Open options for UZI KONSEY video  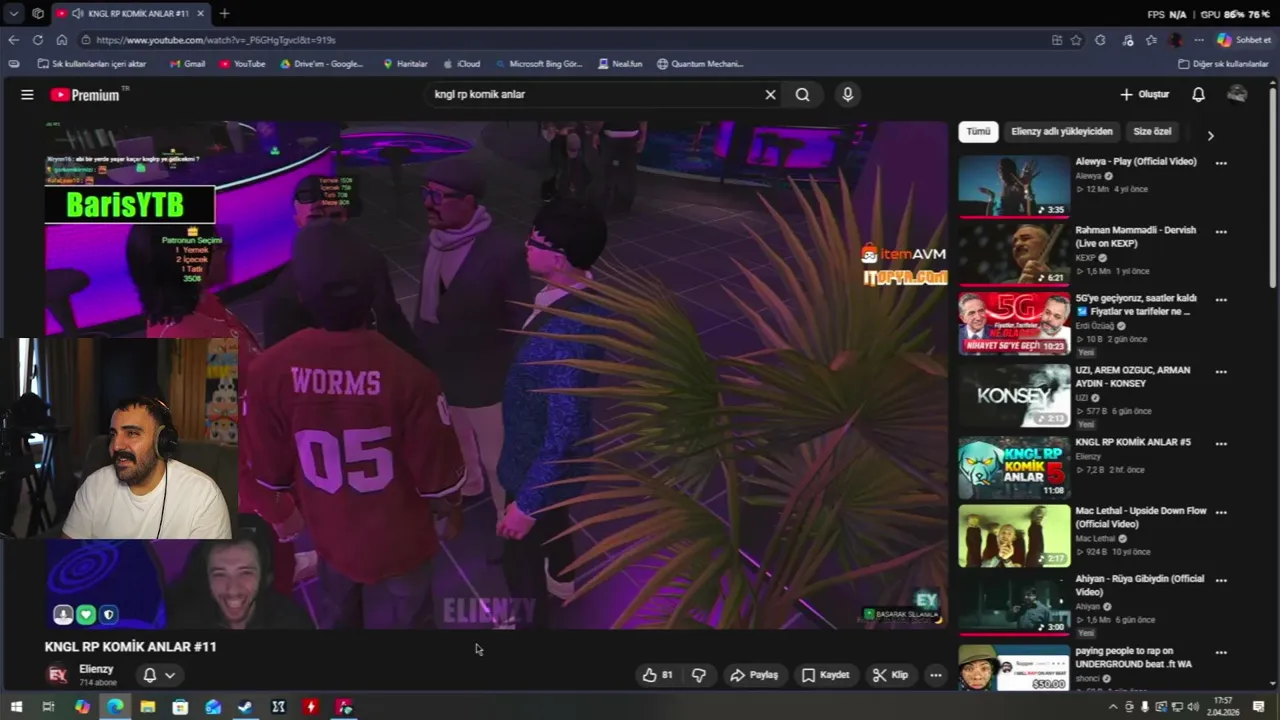click(1221, 372)
